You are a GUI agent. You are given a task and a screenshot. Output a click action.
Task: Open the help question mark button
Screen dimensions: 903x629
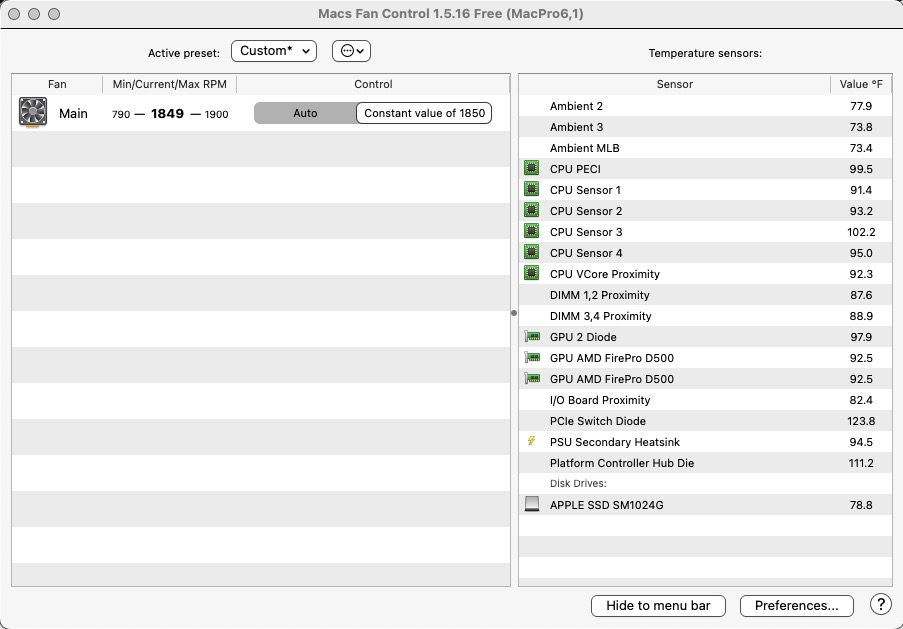tap(881, 605)
